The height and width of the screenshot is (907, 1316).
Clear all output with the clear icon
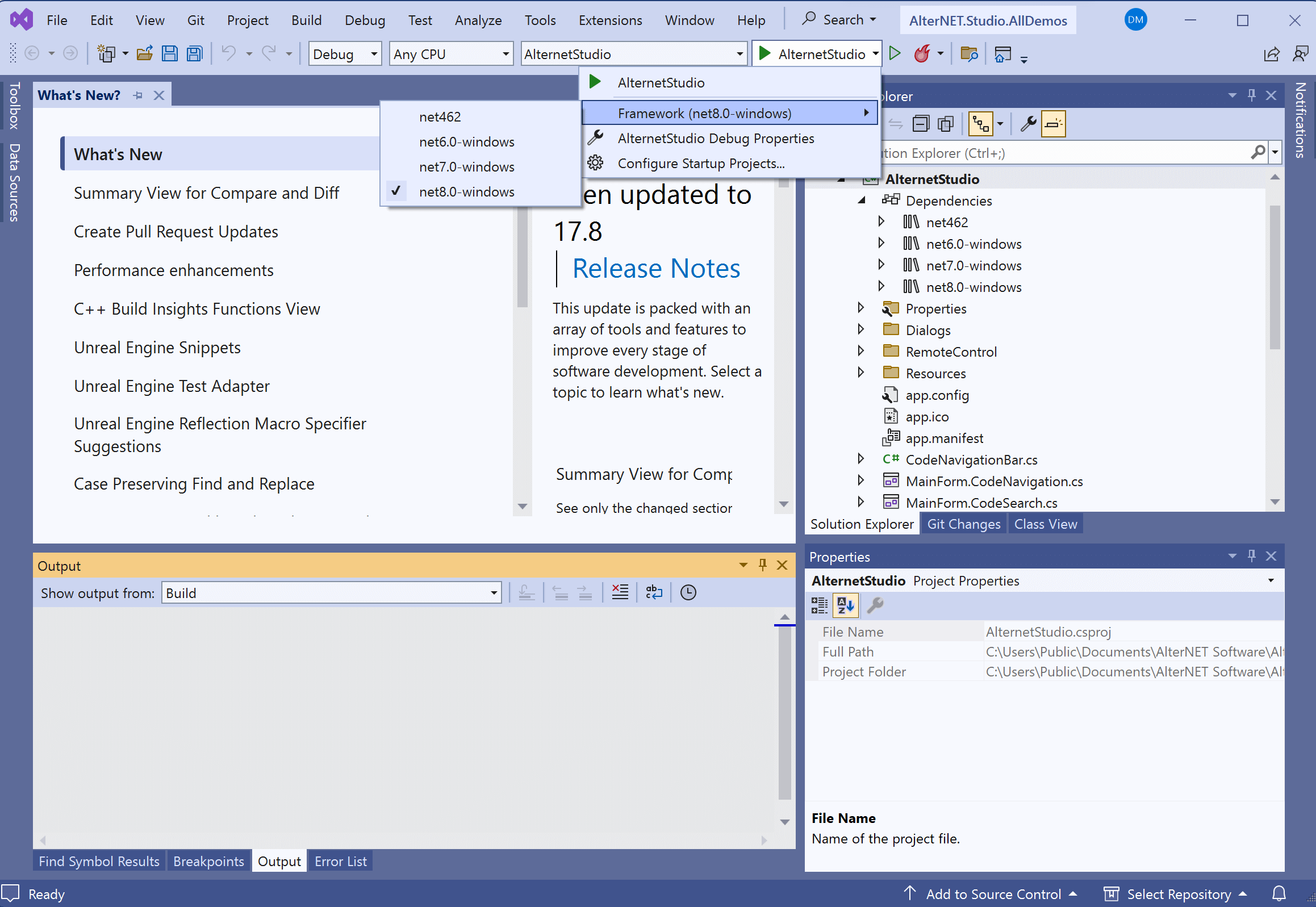620,592
